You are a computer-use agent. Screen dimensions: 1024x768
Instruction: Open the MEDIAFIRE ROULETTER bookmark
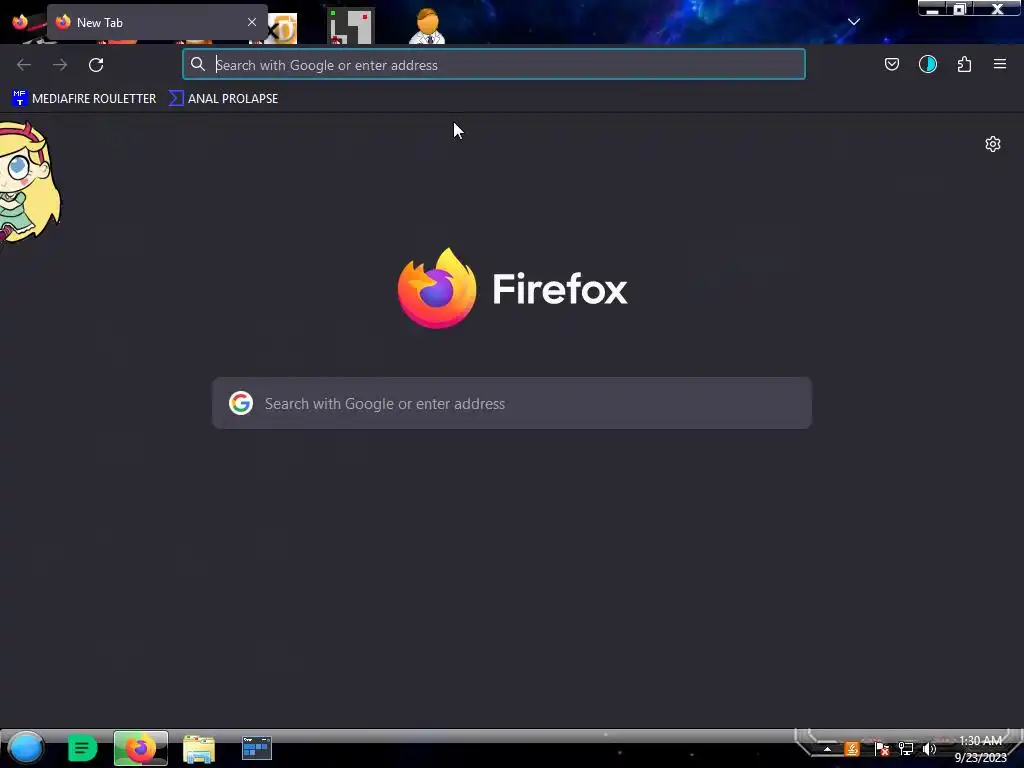[x=84, y=99]
